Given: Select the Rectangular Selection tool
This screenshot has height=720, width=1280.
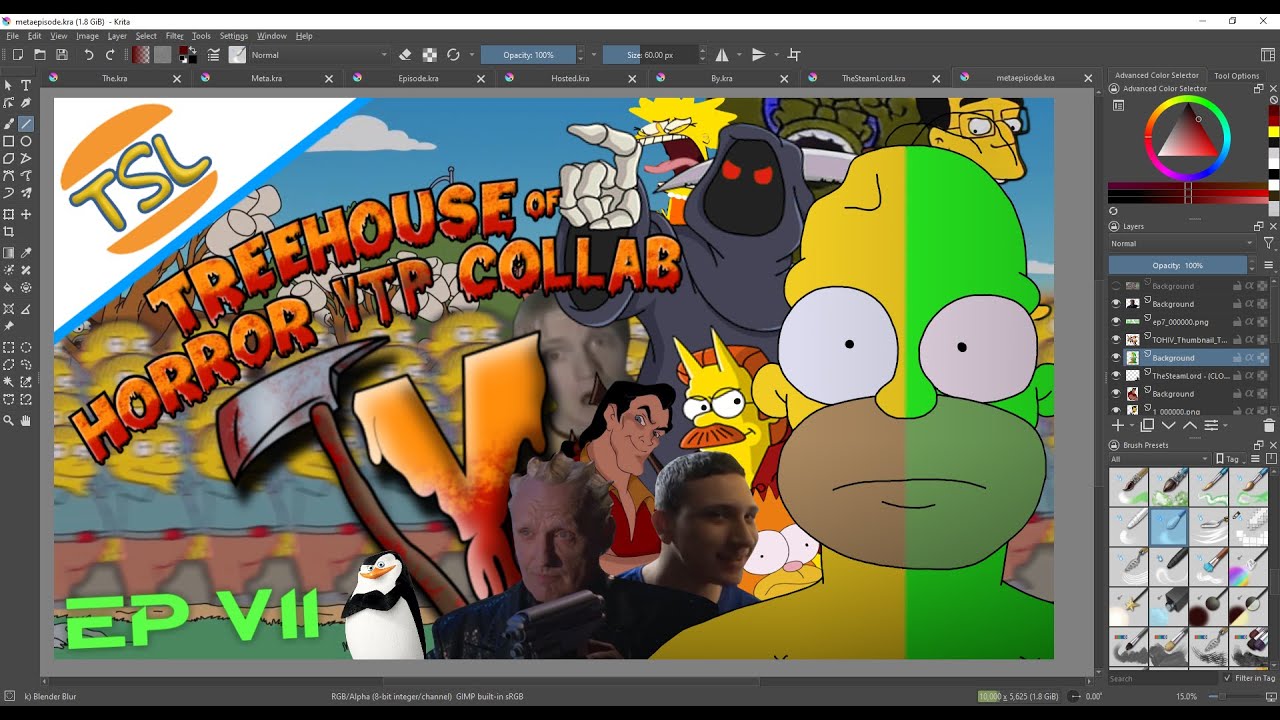Looking at the screenshot, I should pos(9,348).
